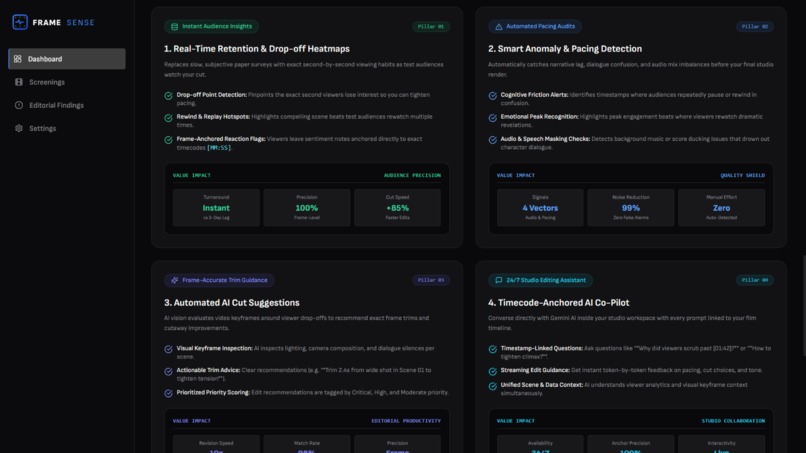Click the check icon beside Frame-Anchored Reaction Flags
Image resolution: width=806 pixels, height=453 pixels.
pyautogui.click(x=168, y=140)
